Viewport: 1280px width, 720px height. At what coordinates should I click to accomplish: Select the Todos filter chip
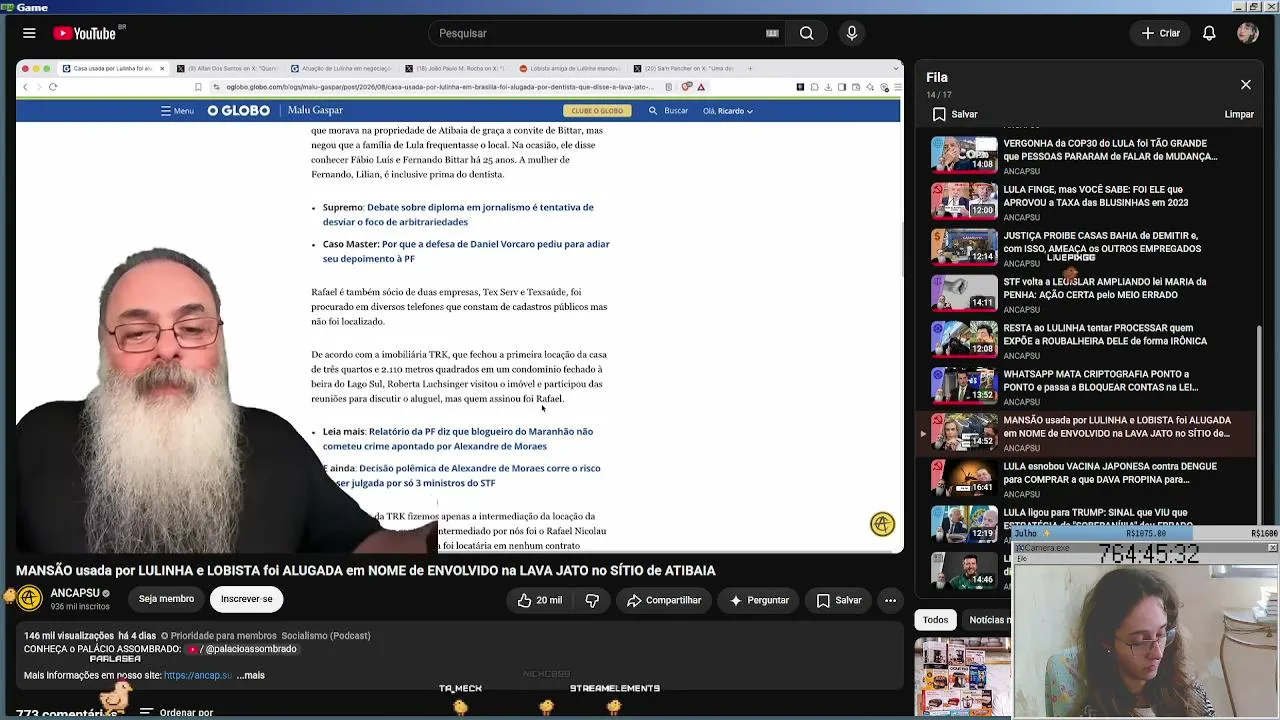click(x=935, y=620)
